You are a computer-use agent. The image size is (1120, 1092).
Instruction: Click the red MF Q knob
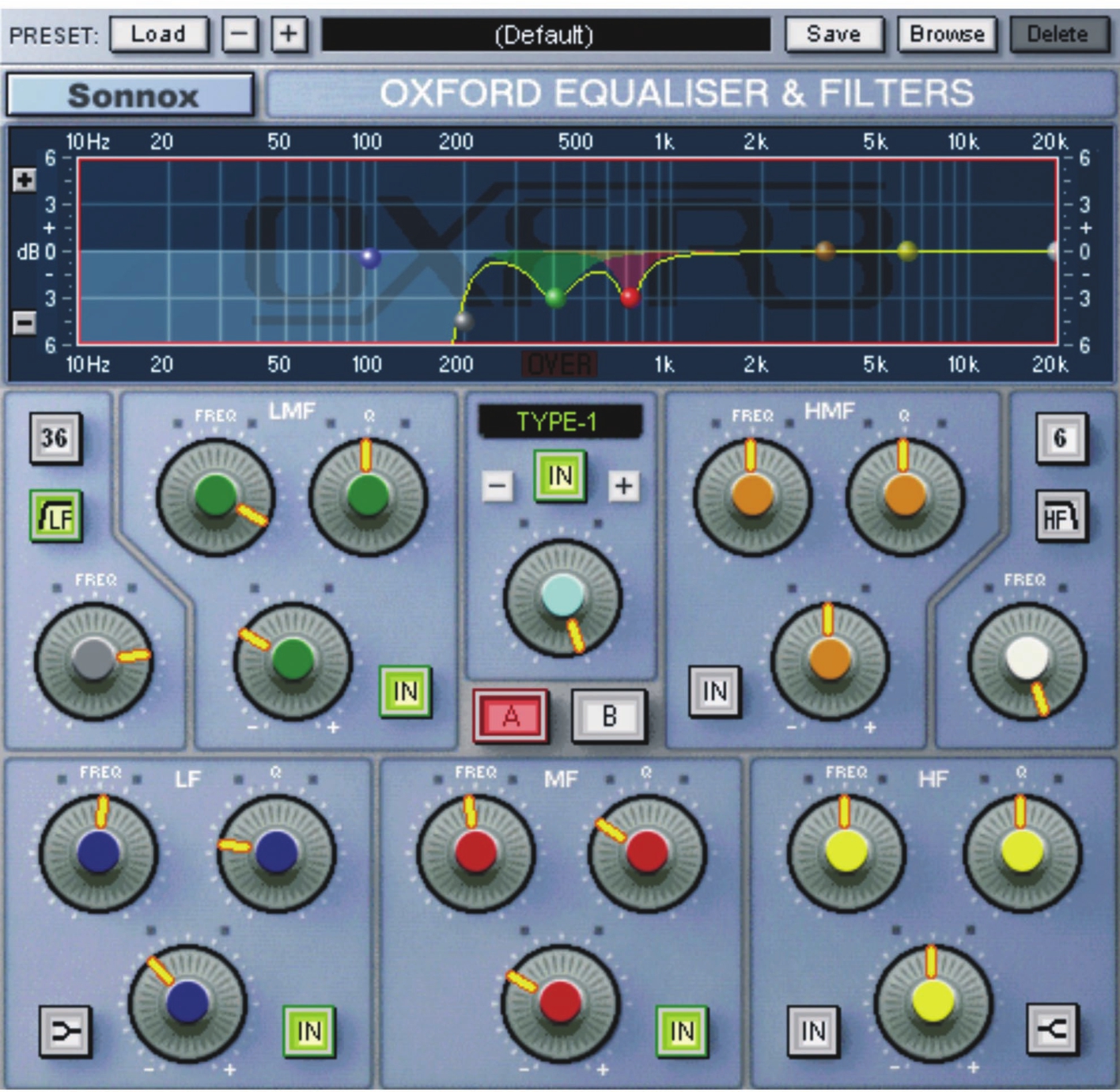[x=647, y=854]
